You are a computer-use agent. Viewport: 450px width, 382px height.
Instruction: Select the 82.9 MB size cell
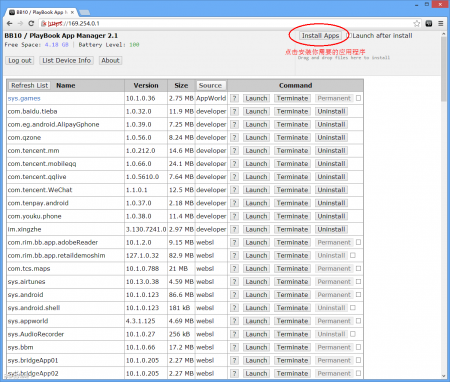click(x=181, y=255)
